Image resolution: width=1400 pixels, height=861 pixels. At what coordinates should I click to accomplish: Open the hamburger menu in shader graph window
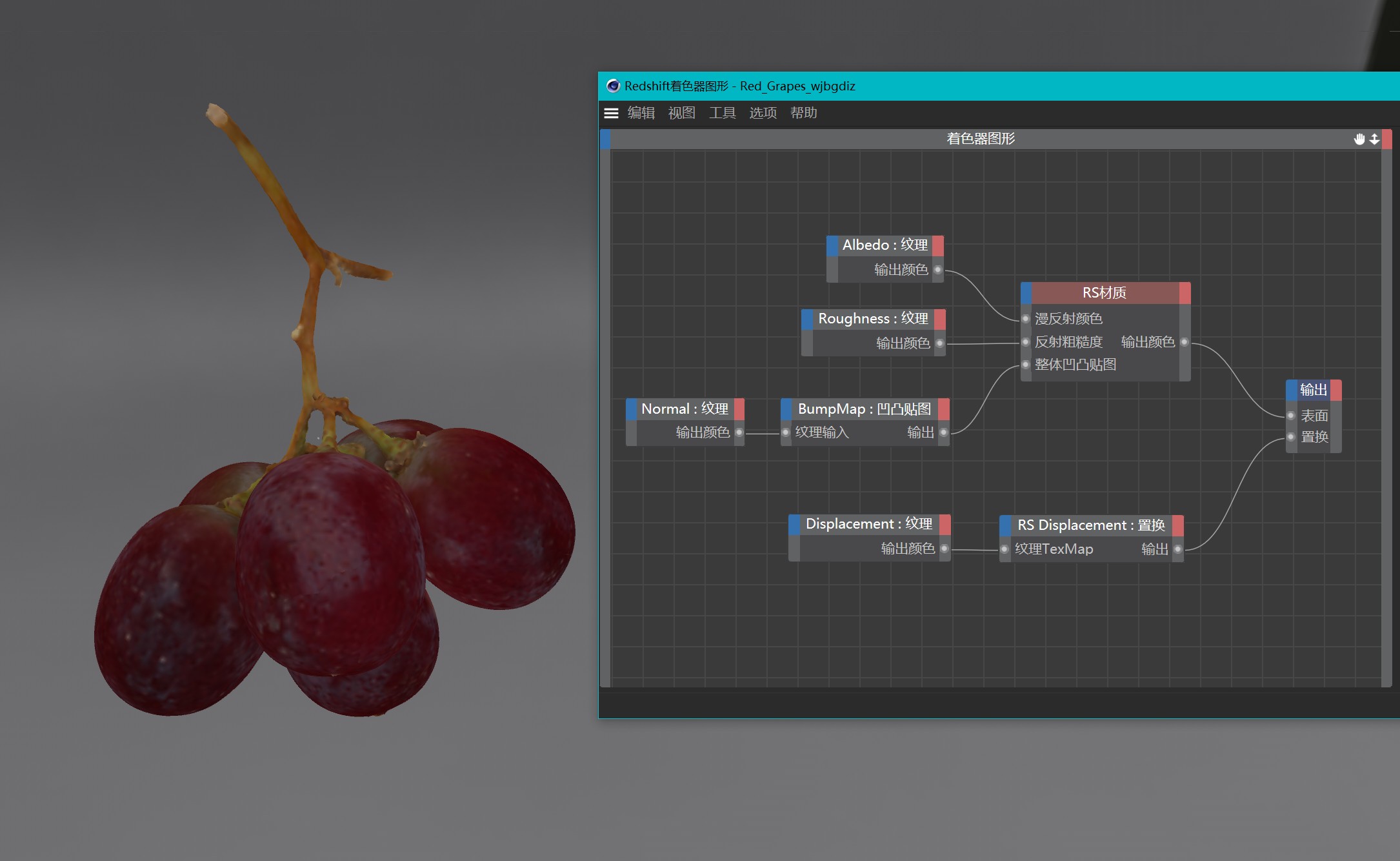pos(611,113)
